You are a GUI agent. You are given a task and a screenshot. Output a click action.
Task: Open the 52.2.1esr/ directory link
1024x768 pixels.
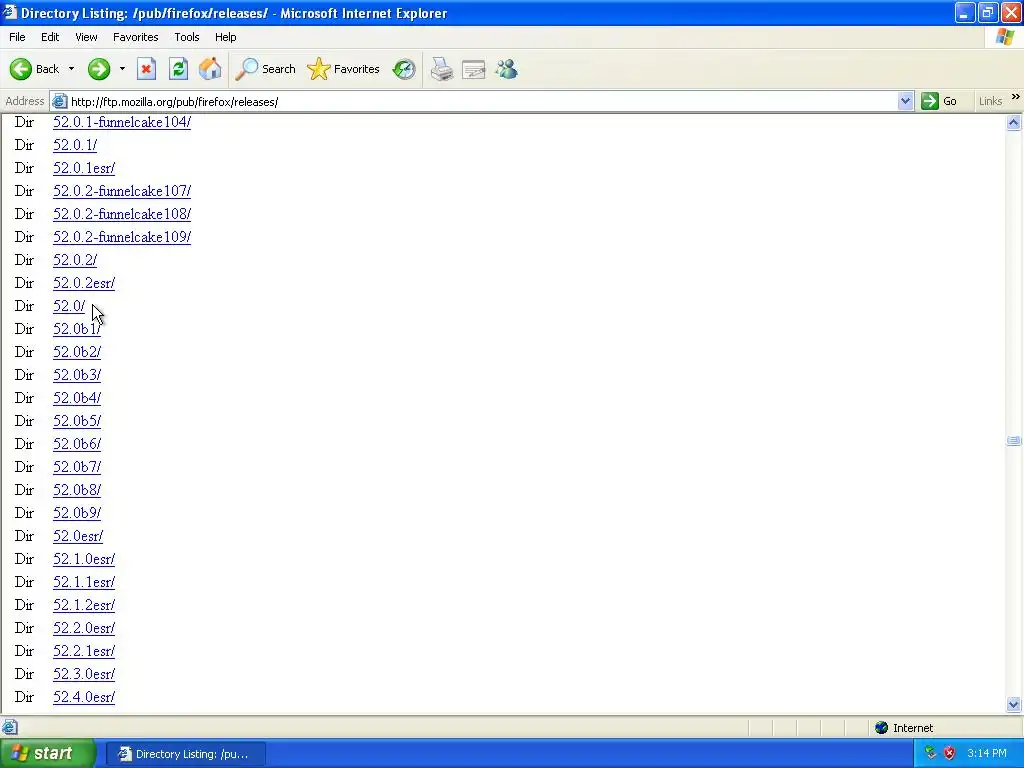click(x=84, y=651)
